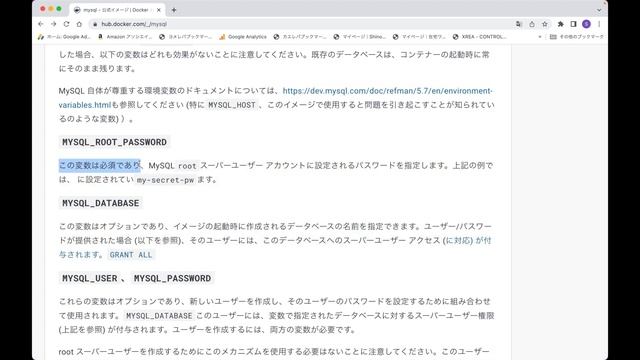Screen dimensions: 640x360
Task: Click the GRANT ALL code text
Action: [131, 255]
